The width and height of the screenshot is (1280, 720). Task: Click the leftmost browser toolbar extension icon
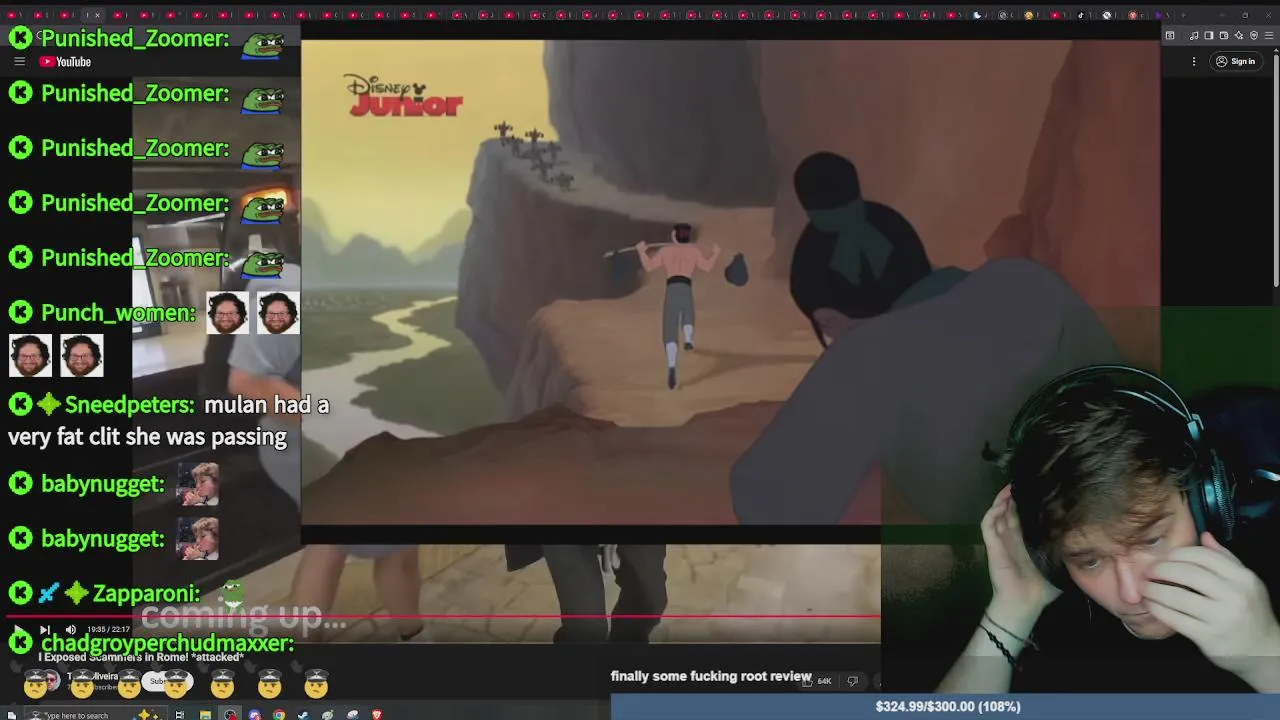click(x=1170, y=36)
